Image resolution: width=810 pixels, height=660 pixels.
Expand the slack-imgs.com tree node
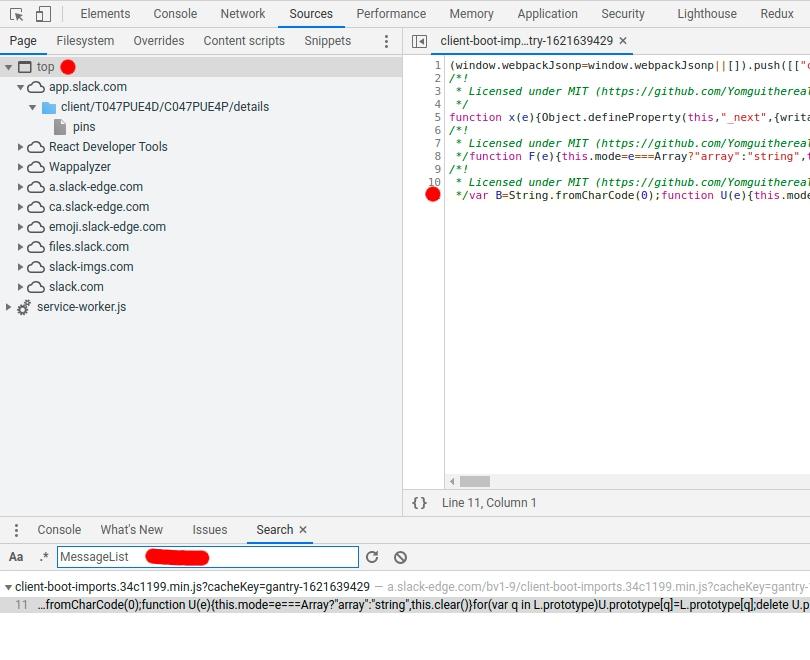click(20, 267)
